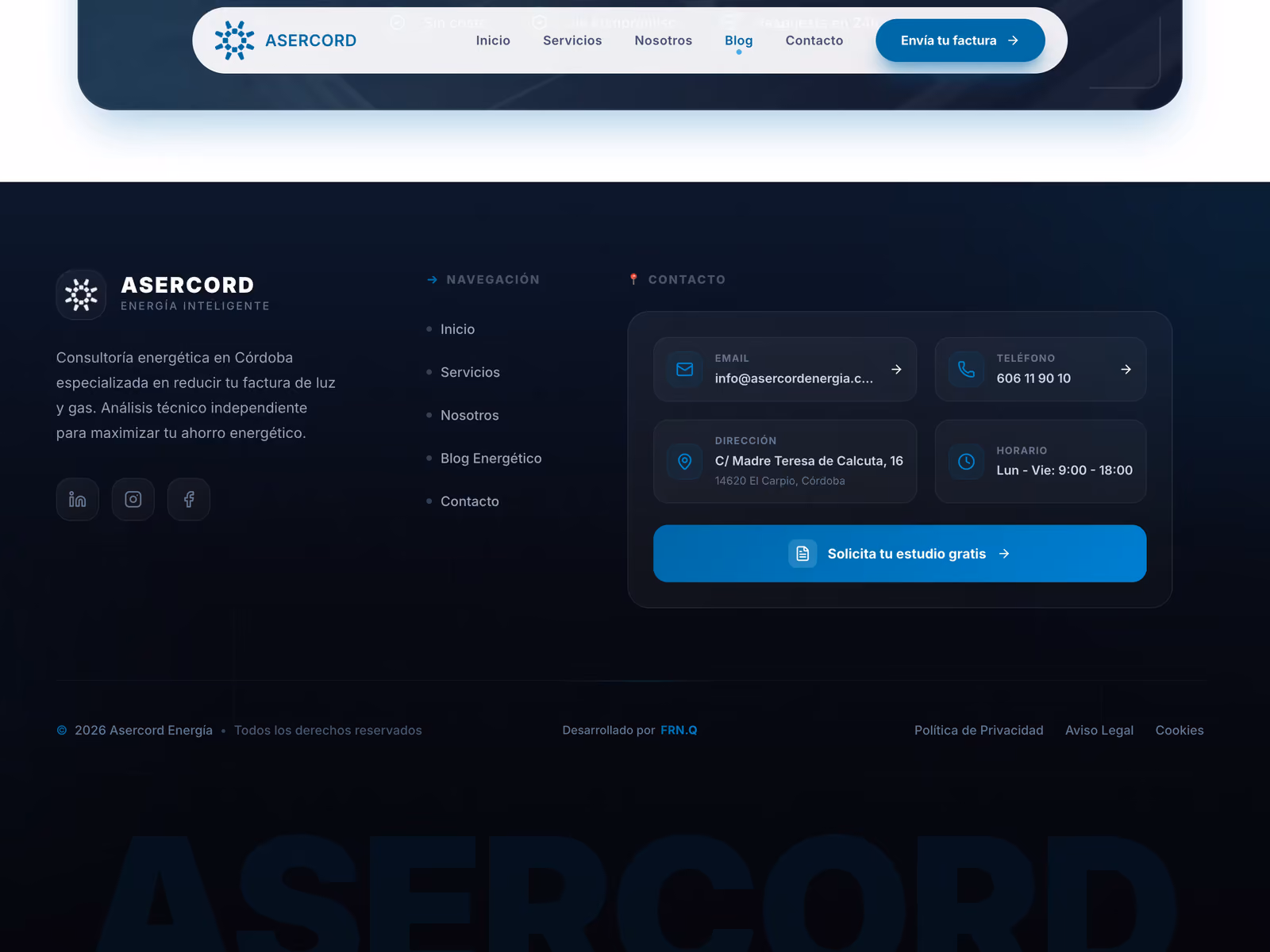Click the 2026 Asercord Energía copyright text
This screenshot has width=1270, height=952.
point(144,730)
